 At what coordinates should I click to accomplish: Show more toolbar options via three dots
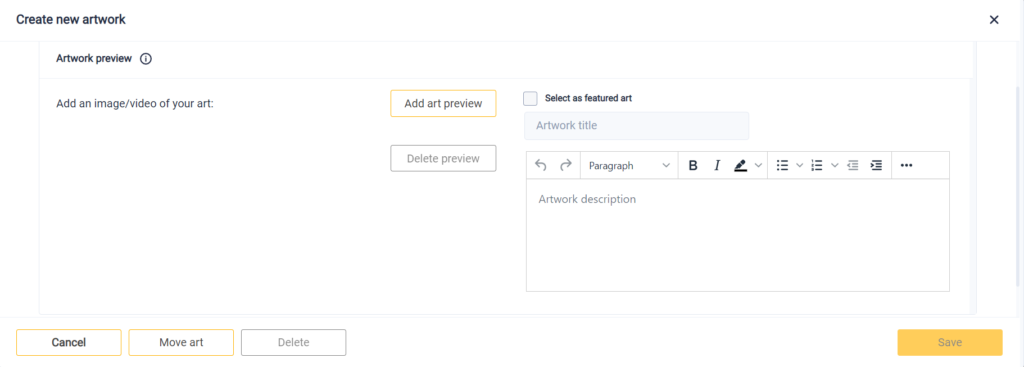coord(906,166)
